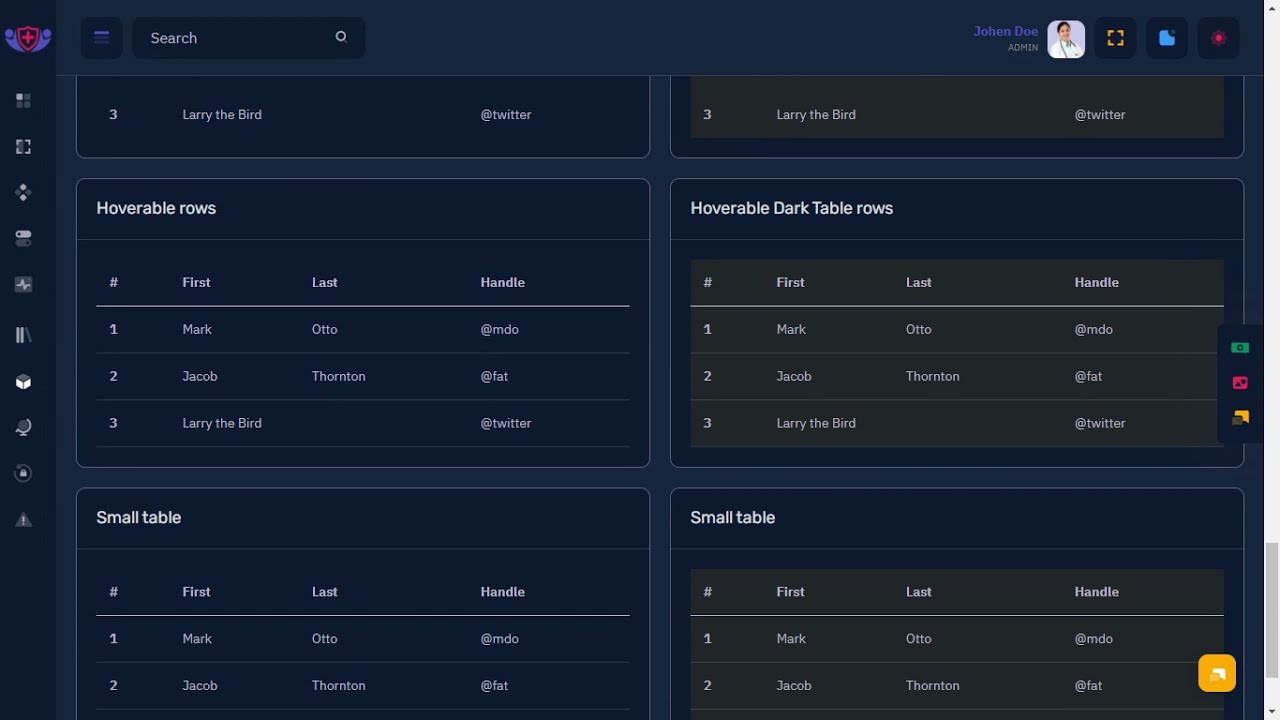Click the shield logo in the sidebar
Screen dimensions: 1280x720
(x=28, y=38)
